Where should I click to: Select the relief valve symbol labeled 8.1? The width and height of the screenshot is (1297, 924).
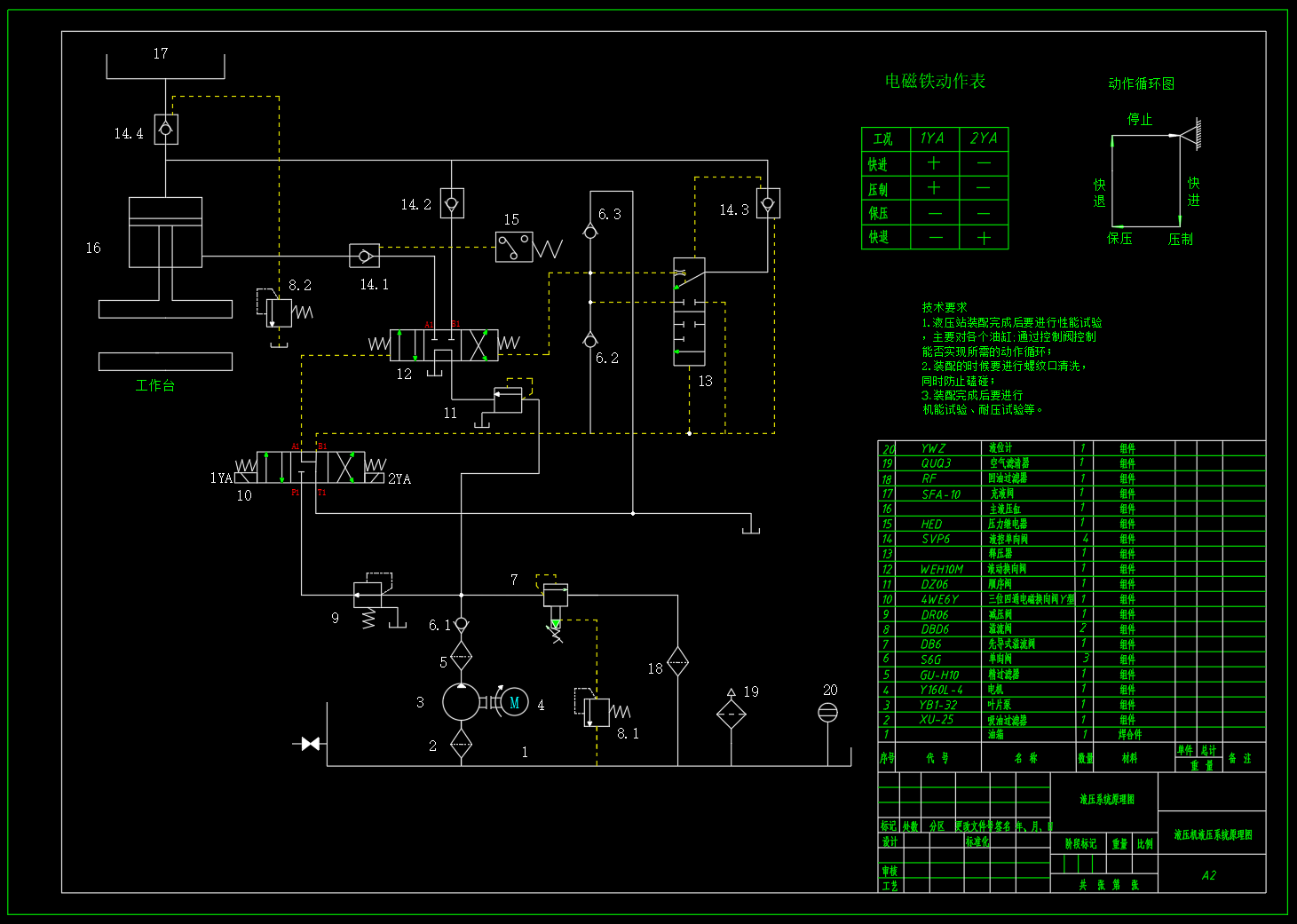[597, 715]
